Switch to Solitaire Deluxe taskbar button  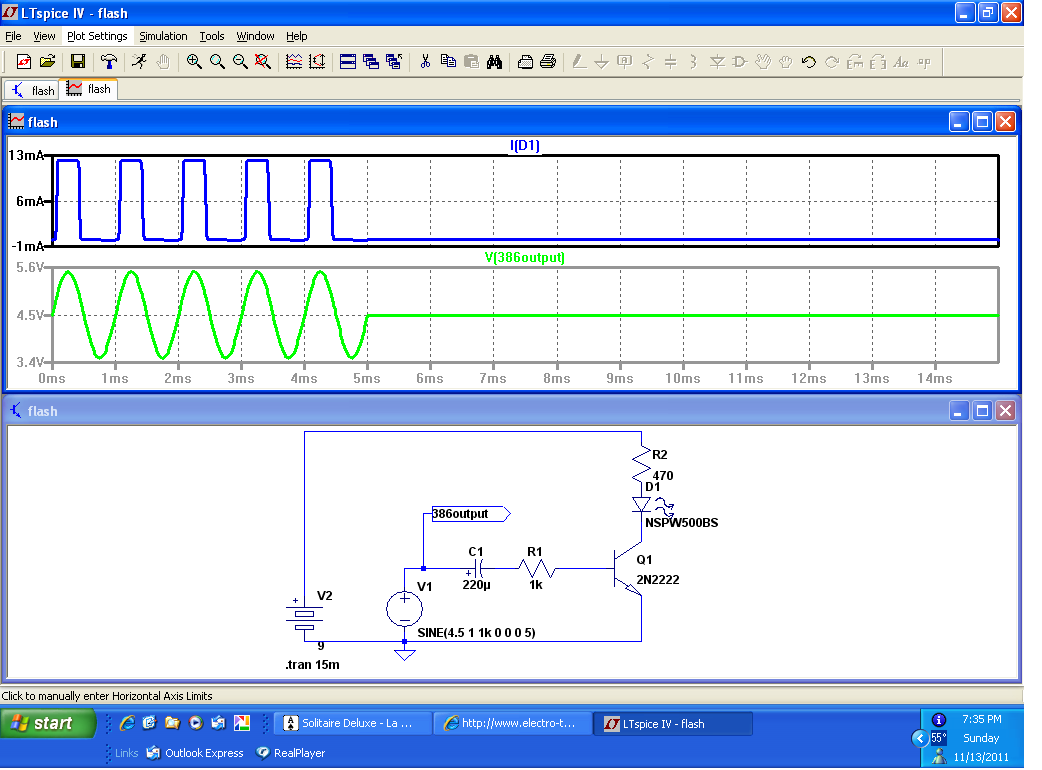[353, 723]
